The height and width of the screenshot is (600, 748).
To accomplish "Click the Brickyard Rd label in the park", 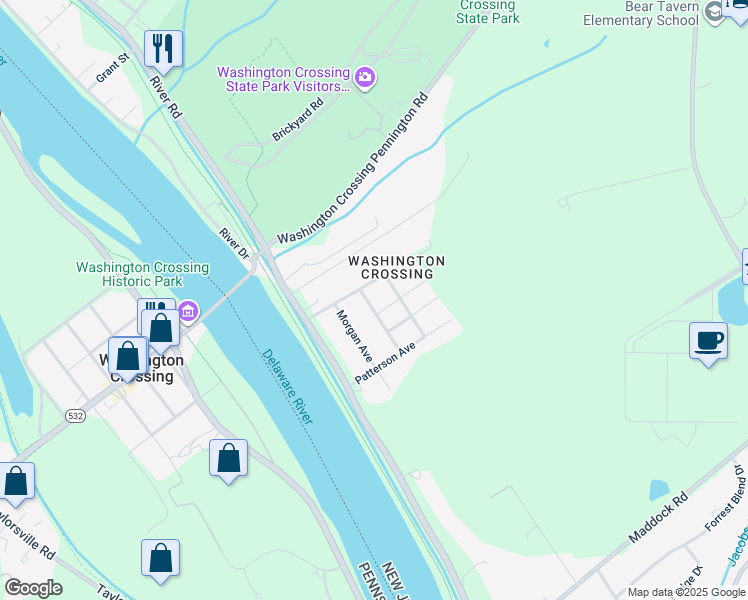I will tap(298, 119).
